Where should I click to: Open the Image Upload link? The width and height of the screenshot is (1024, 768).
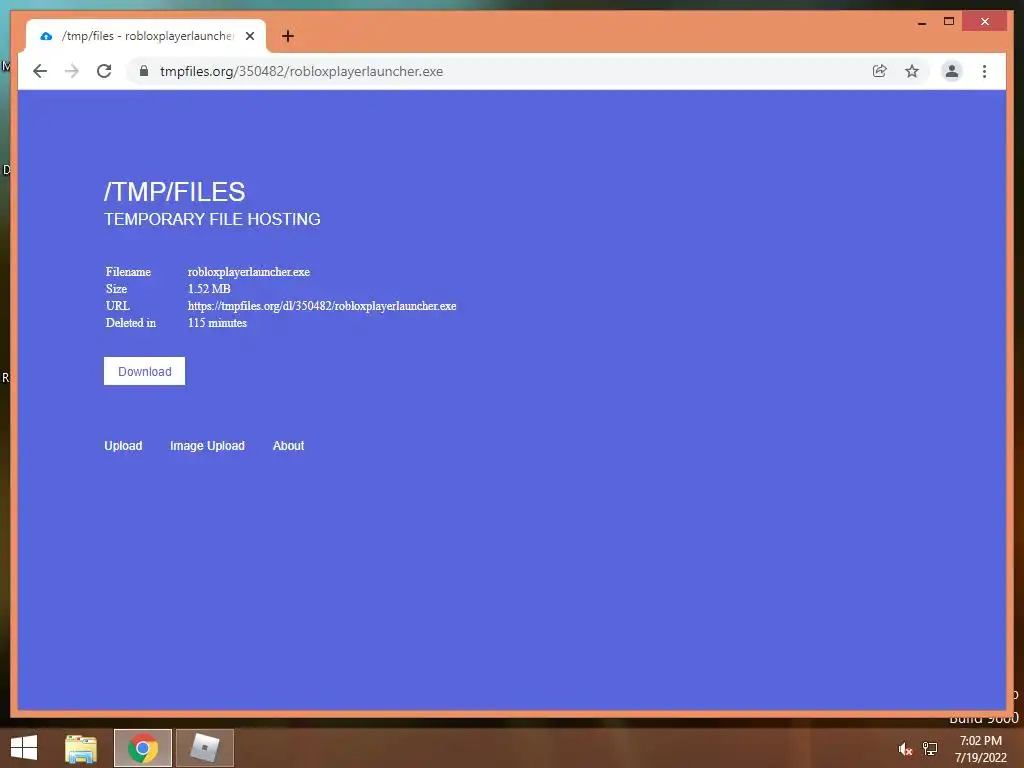pos(207,445)
